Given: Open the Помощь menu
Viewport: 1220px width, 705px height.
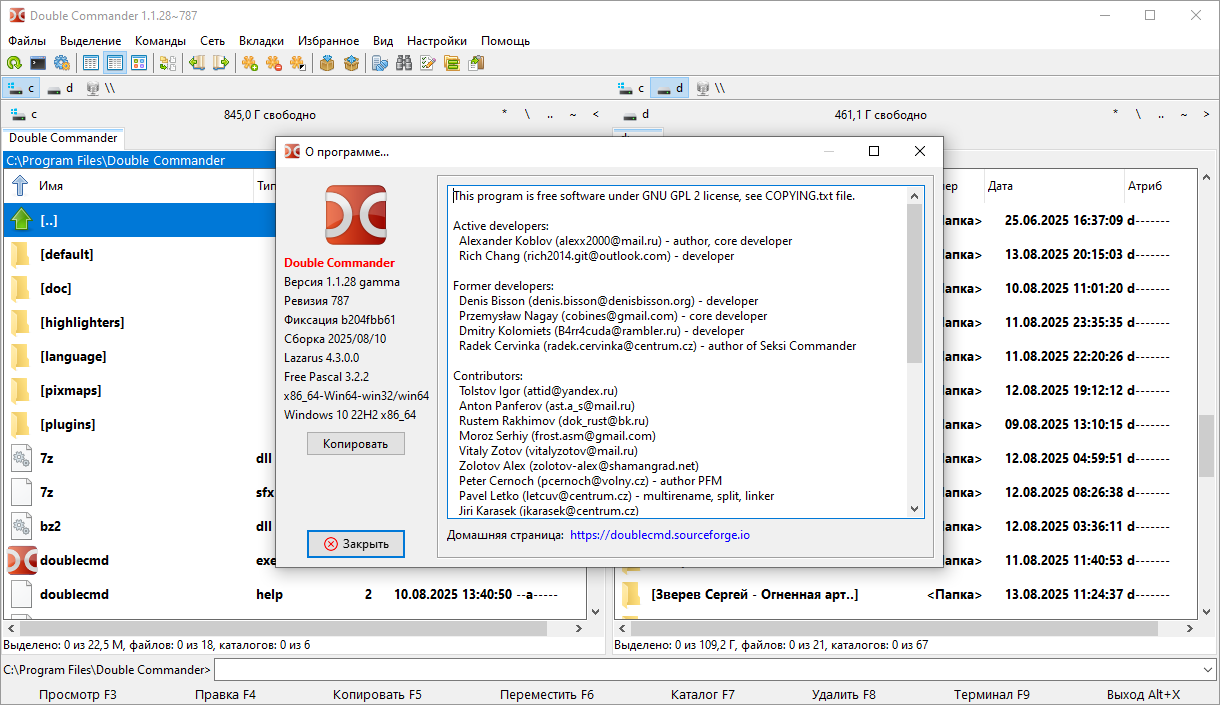Looking at the screenshot, I should (505, 41).
